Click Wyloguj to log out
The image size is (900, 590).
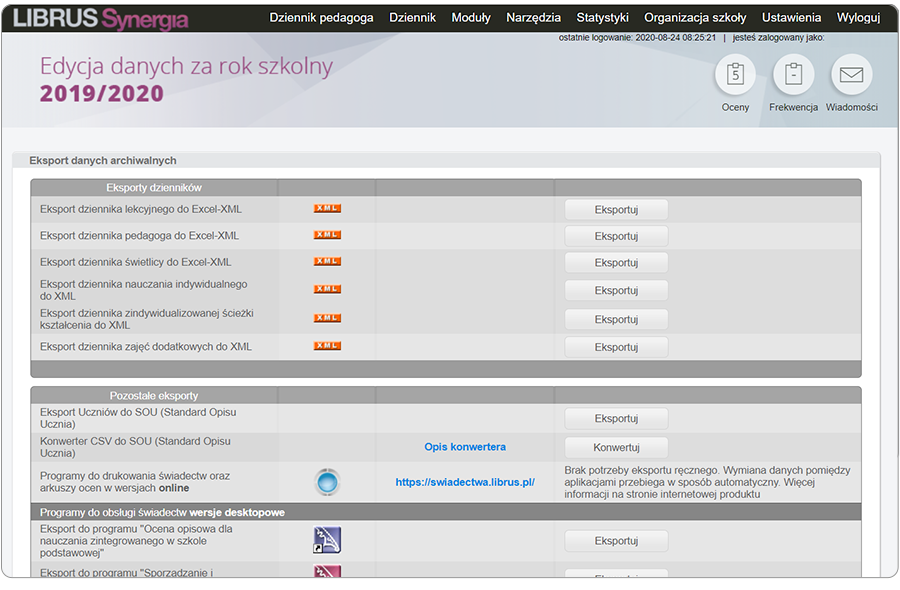[x=858, y=17]
